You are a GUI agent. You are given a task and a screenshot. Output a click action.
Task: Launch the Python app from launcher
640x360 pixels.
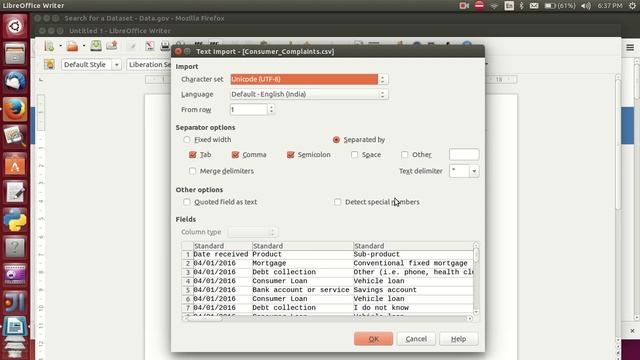tap(15, 220)
